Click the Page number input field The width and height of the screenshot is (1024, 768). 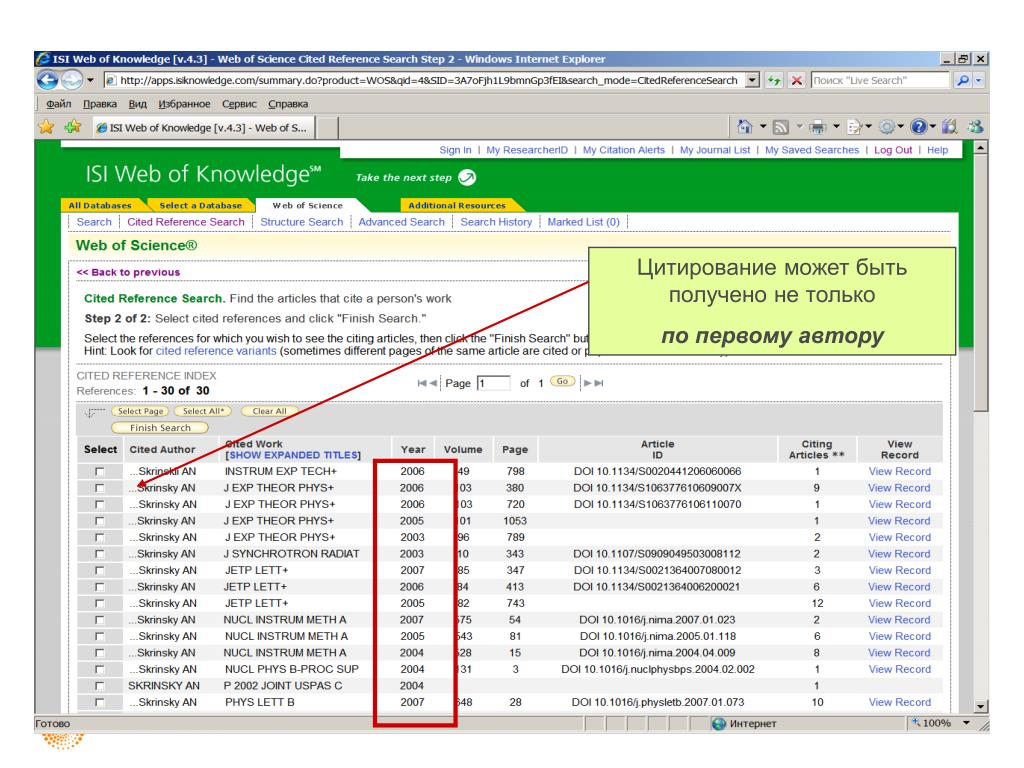click(494, 383)
